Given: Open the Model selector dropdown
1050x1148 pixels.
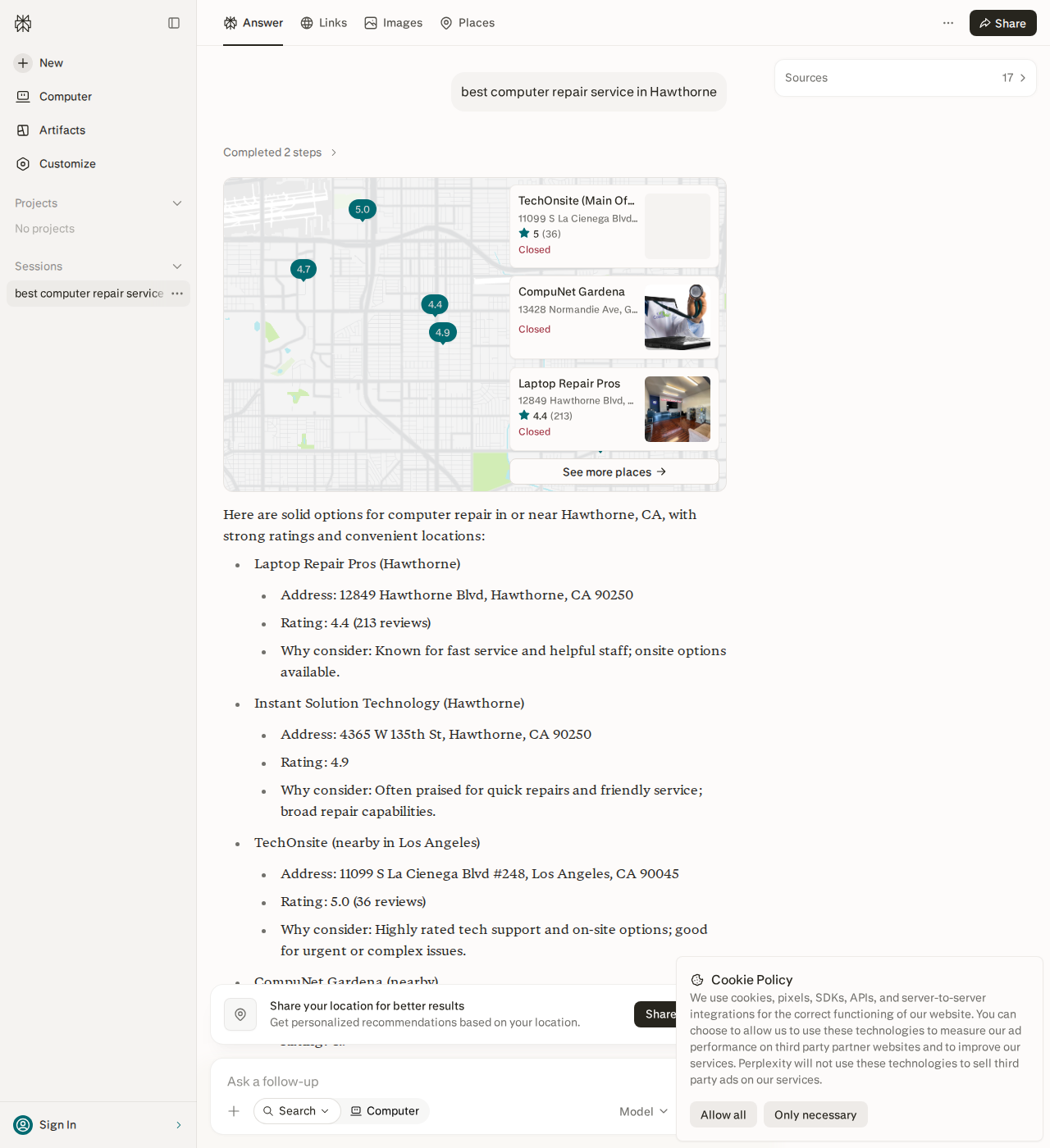Looking at the screenshot, I should 644,1111.
